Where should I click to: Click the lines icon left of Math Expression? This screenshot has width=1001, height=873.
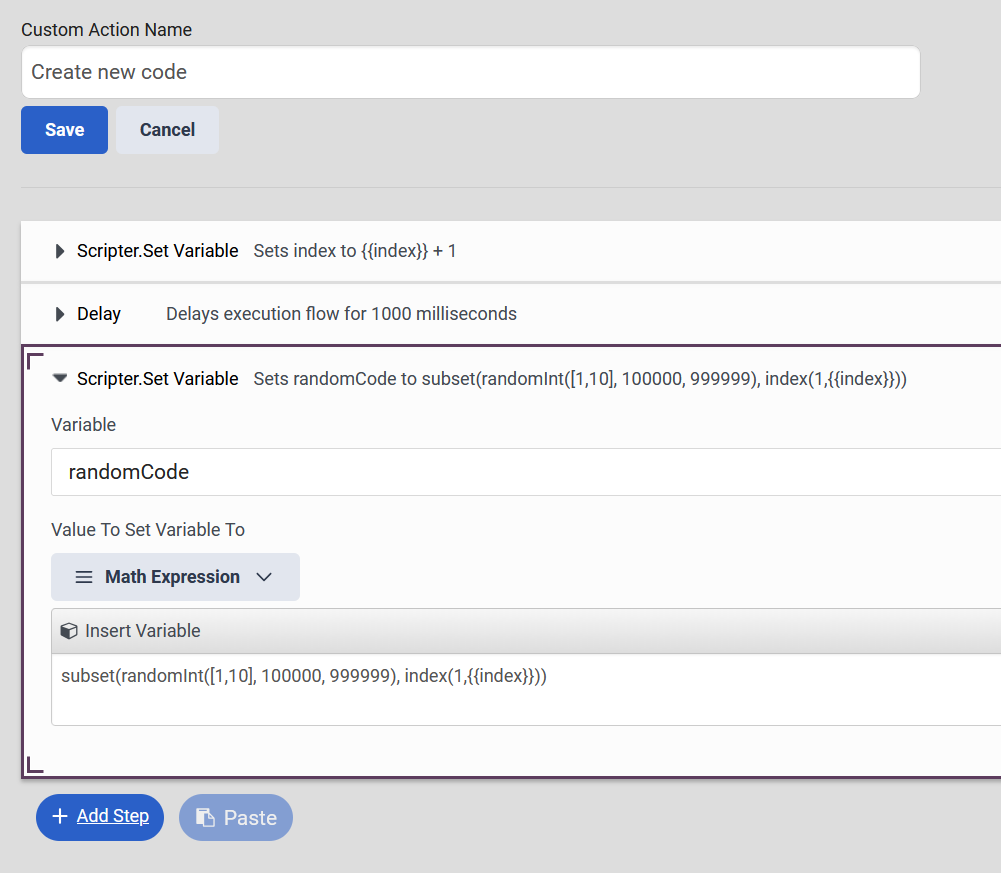click(84, 577)
